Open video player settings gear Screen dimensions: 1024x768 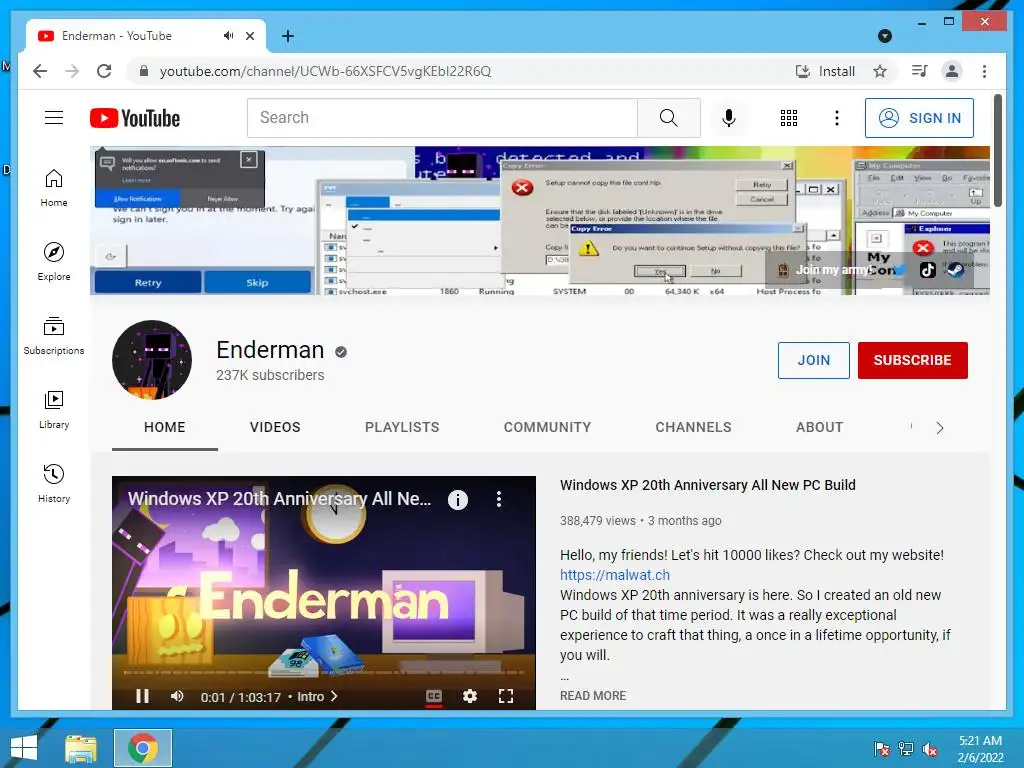pyautogui.click(x=470, y=696)
